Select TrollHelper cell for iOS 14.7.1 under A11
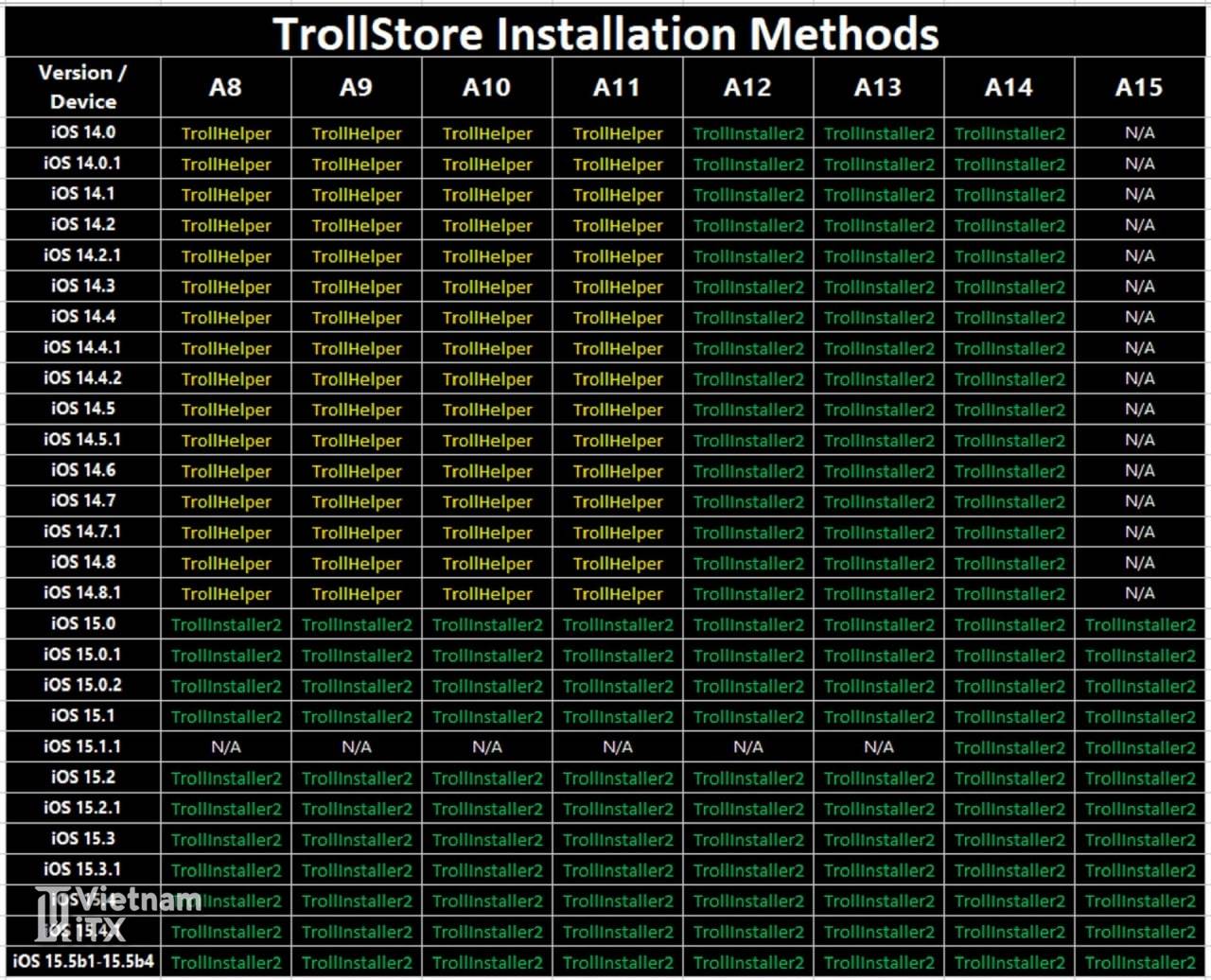Screen dimensions: 1211x980 [x=618, y=533]
